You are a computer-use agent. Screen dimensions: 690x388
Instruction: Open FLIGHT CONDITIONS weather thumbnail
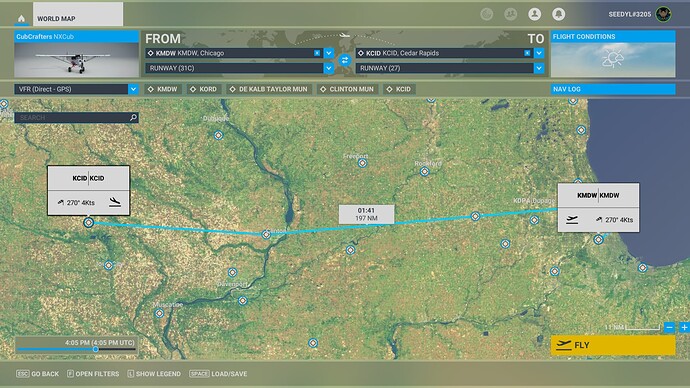613,54
